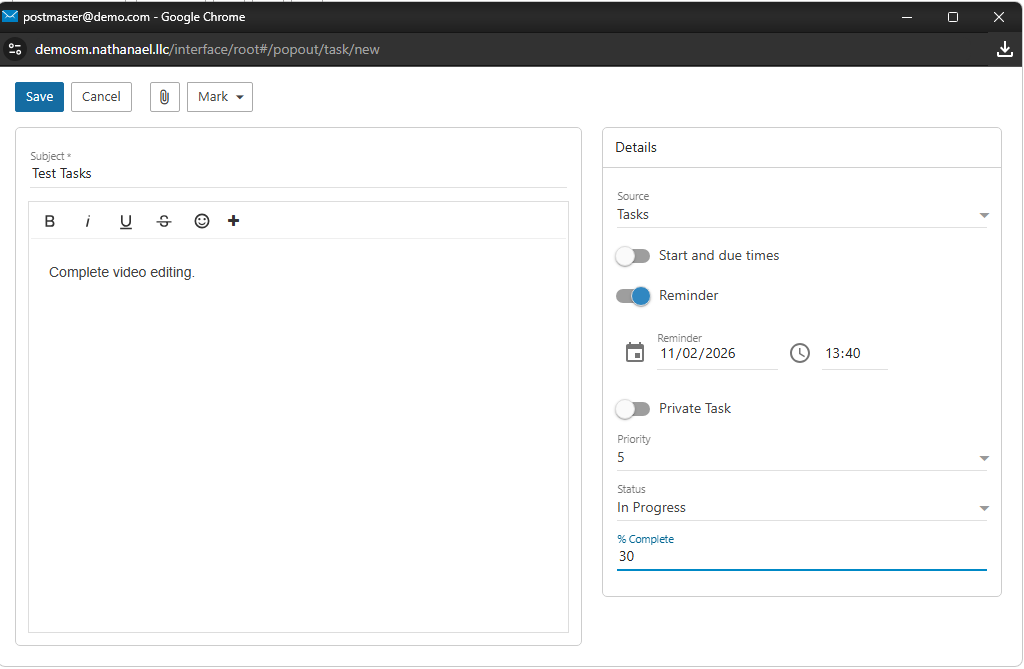Image resolution: width=1024 pixels, height=669 pixels.
Task: Apply italic formatting in editor toolbar
Action: coord(88,221)
